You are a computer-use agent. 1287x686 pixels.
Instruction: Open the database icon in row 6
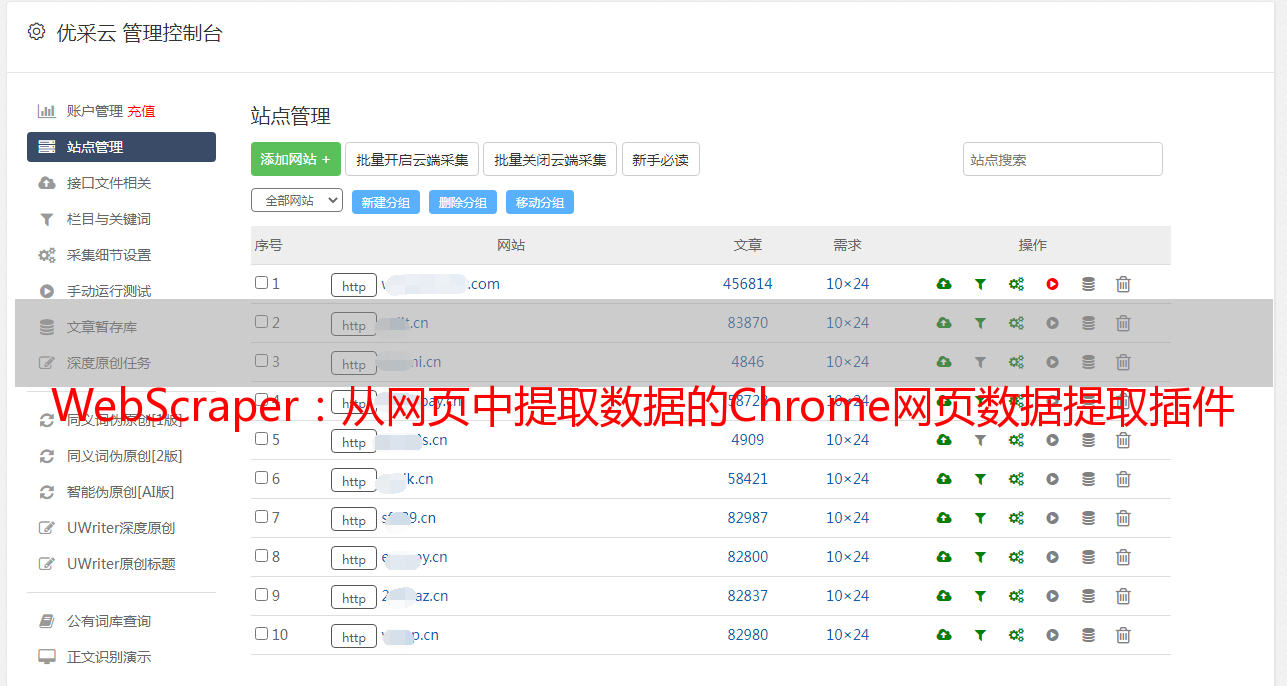(1088, 479)
